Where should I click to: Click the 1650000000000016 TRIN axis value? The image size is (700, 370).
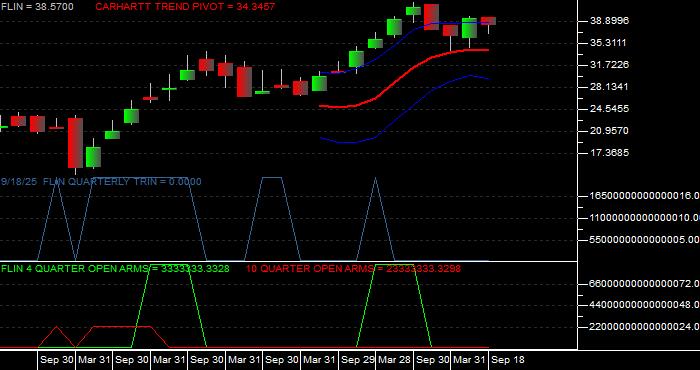click(645, 195)
